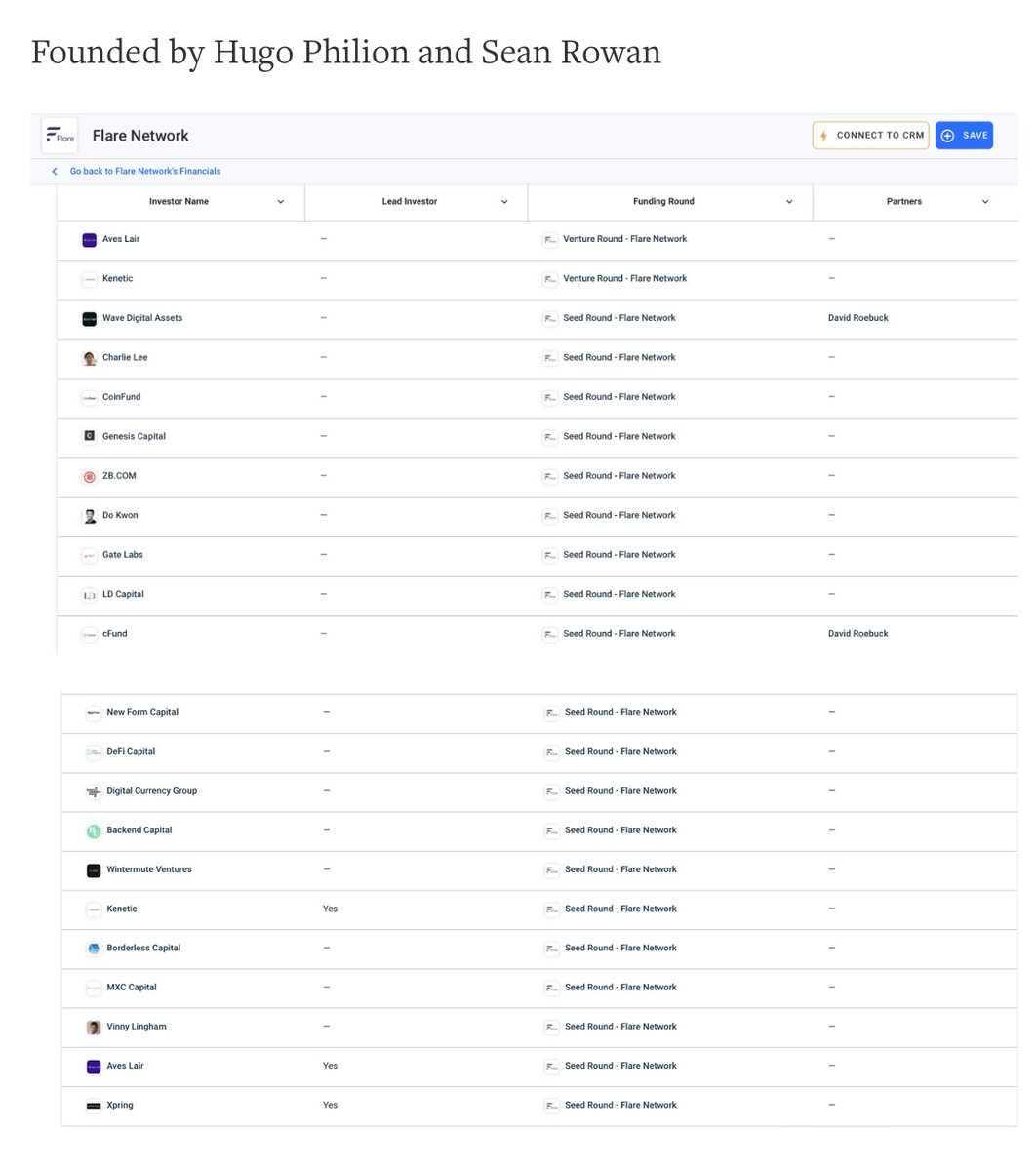The width and height of the screenshot is (1036, 1171).
Task: Click cFund logo icon
Action: (x=90, y=634)
